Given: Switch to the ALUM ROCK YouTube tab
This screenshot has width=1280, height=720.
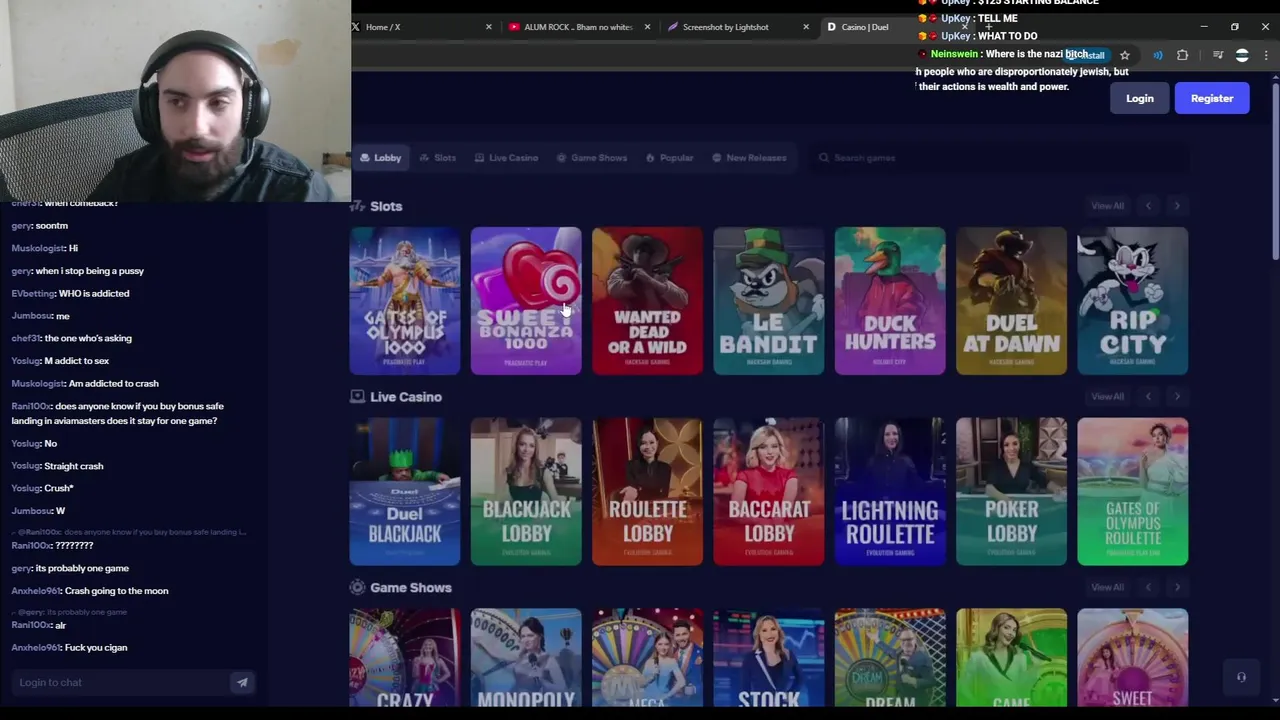Looking at the screenshot, I should pyautogui.click(x=578, y=27).
